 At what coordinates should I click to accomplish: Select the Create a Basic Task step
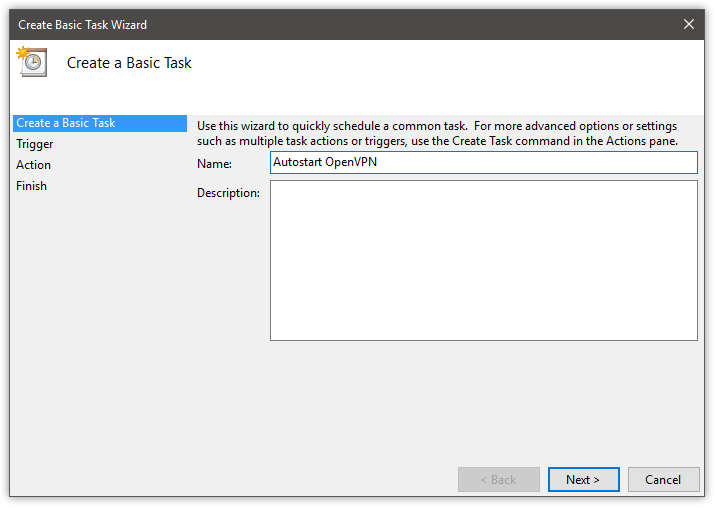tap(100, 123)
